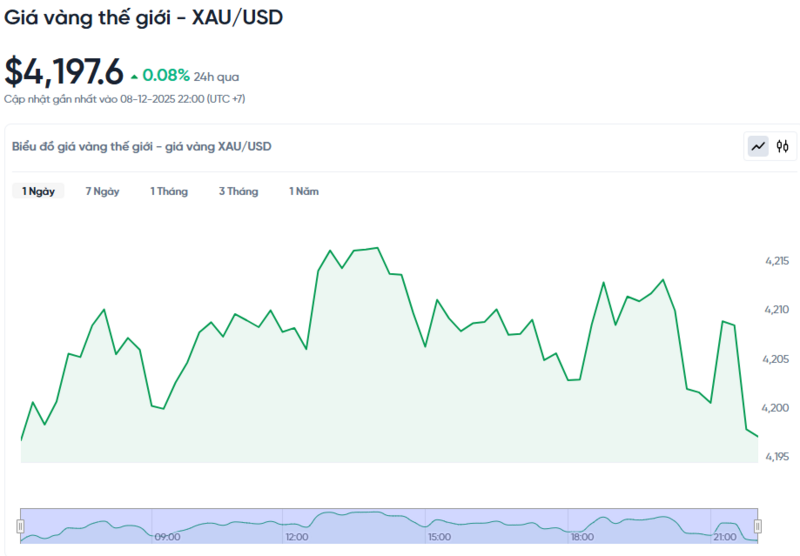Click the left handle of the range slider
Viewport: 800px width, 556px height.
[20, 526]
